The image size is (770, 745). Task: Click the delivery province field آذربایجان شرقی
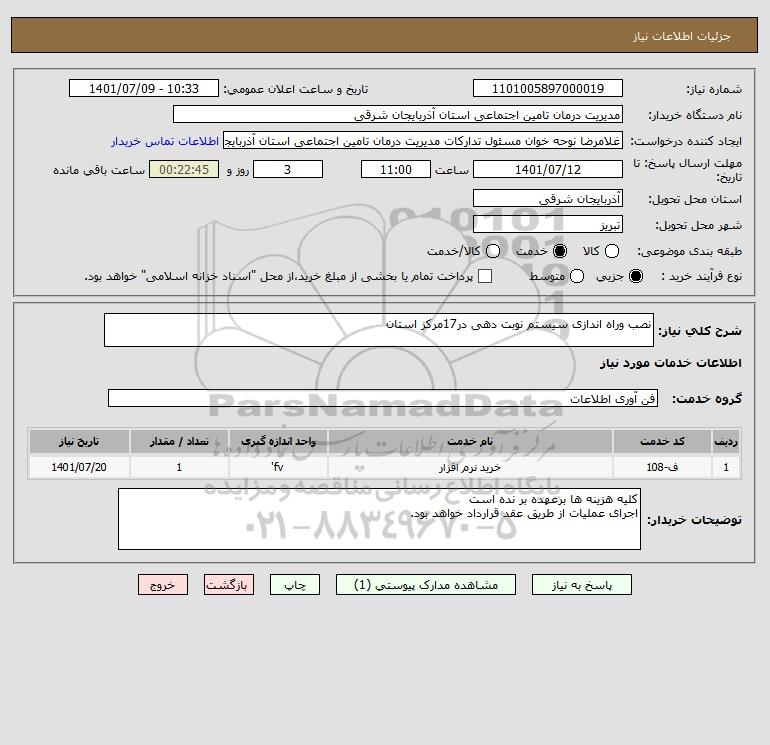pos(548,198)
